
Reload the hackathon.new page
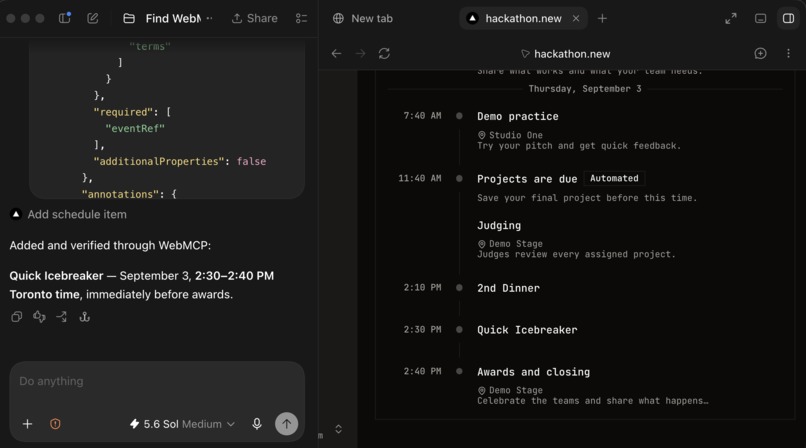pyautogui.click(x=384, y=53)
